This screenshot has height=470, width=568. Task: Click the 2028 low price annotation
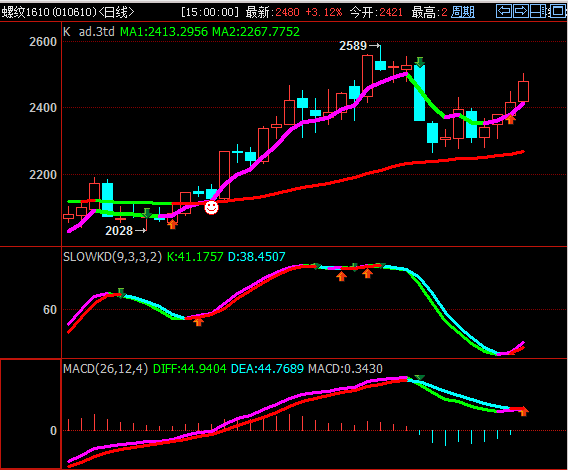(x=119, y=230)
